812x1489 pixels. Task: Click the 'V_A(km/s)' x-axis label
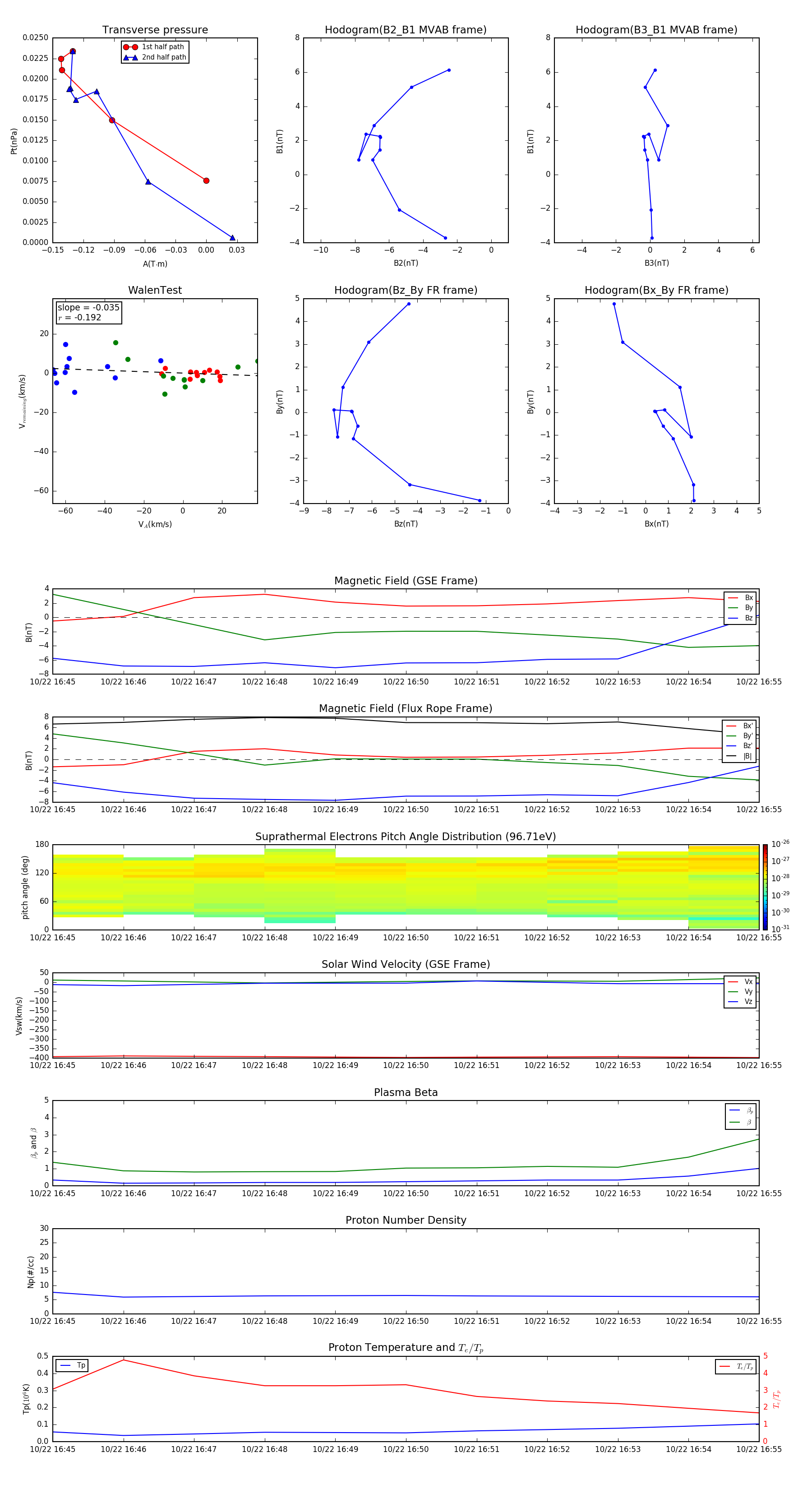[x=155, y=524]
